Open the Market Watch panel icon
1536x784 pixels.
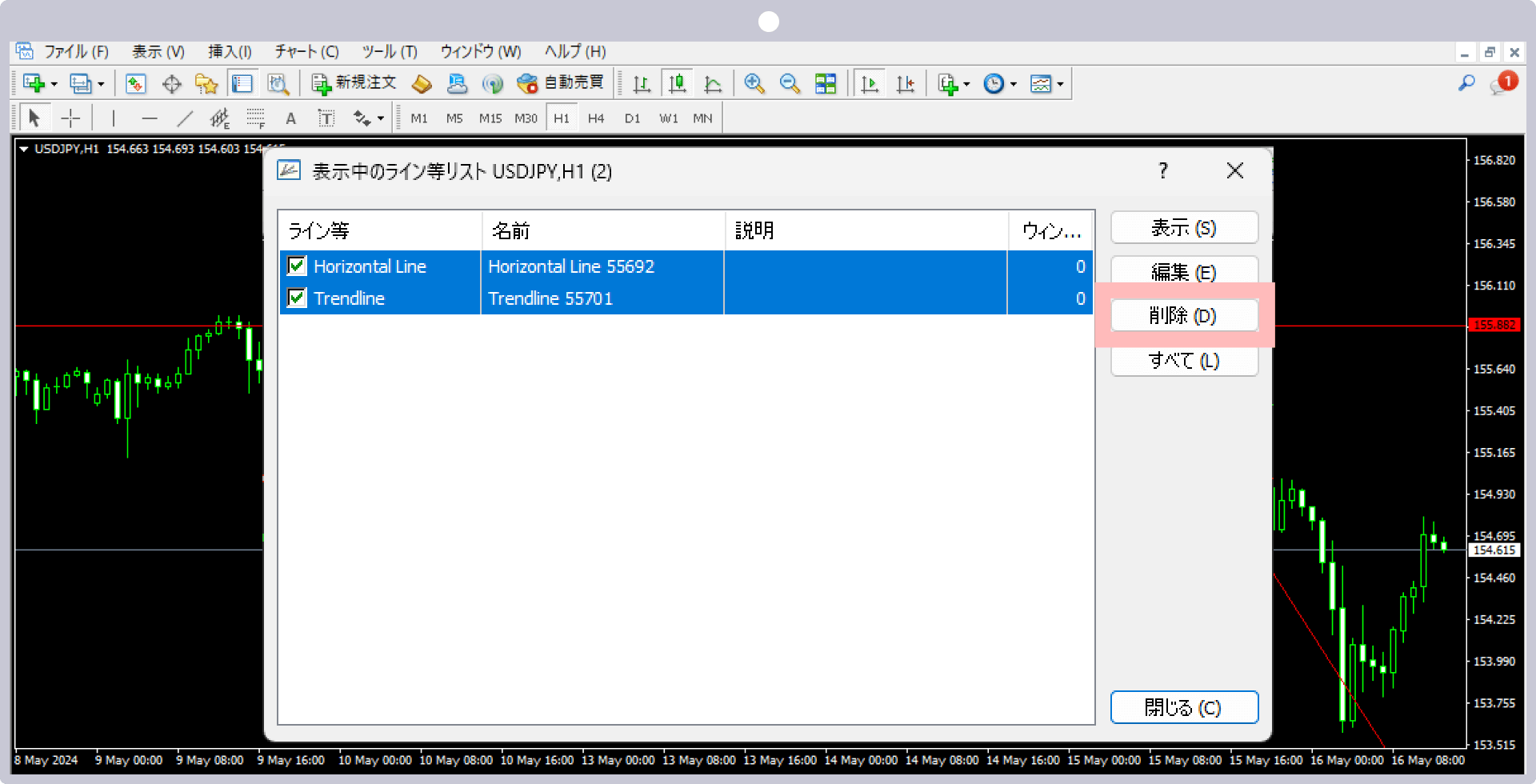pyautogui.click(x=136, y=83)
